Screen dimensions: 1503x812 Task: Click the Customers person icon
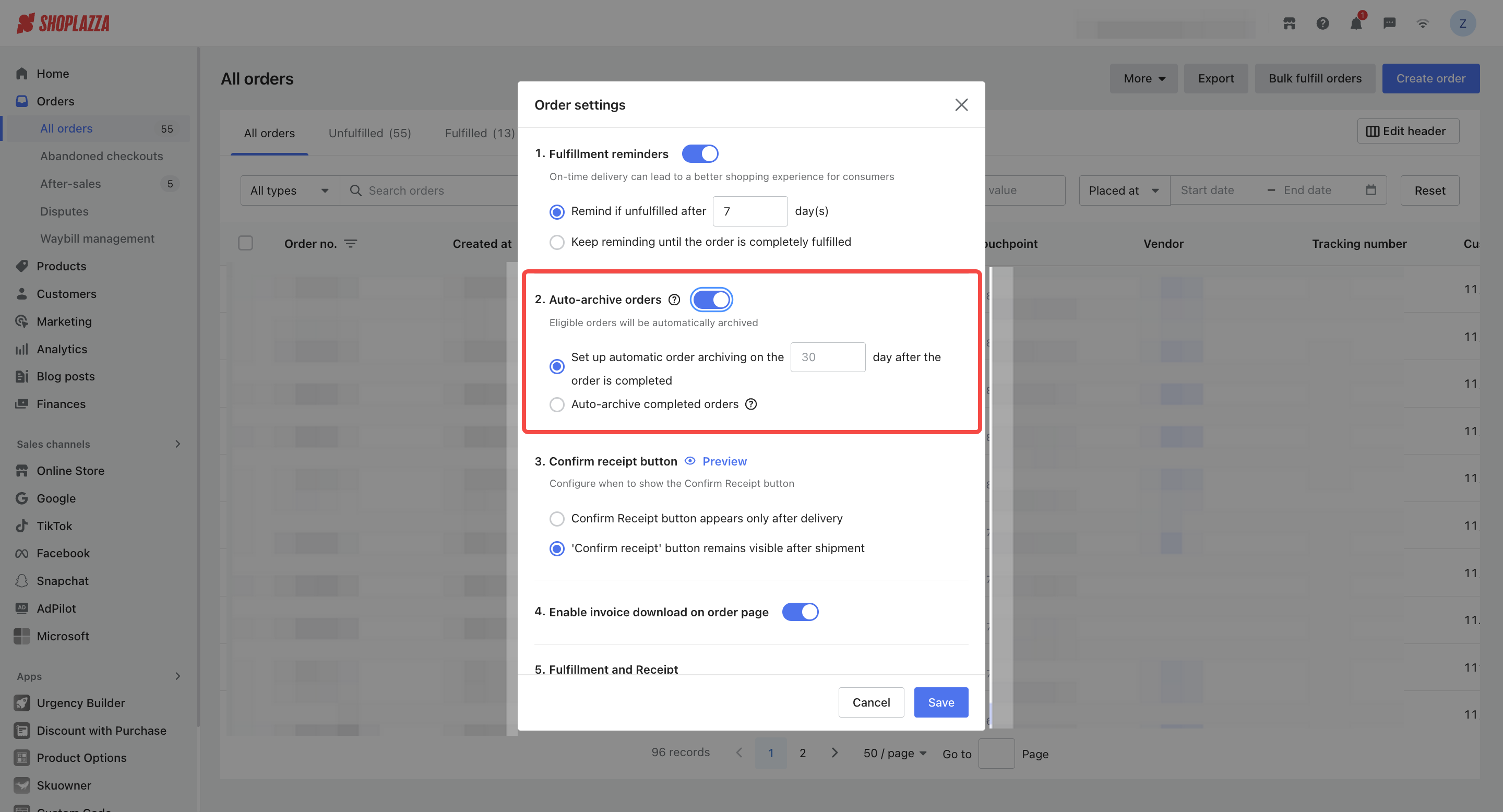pos(21,293)
